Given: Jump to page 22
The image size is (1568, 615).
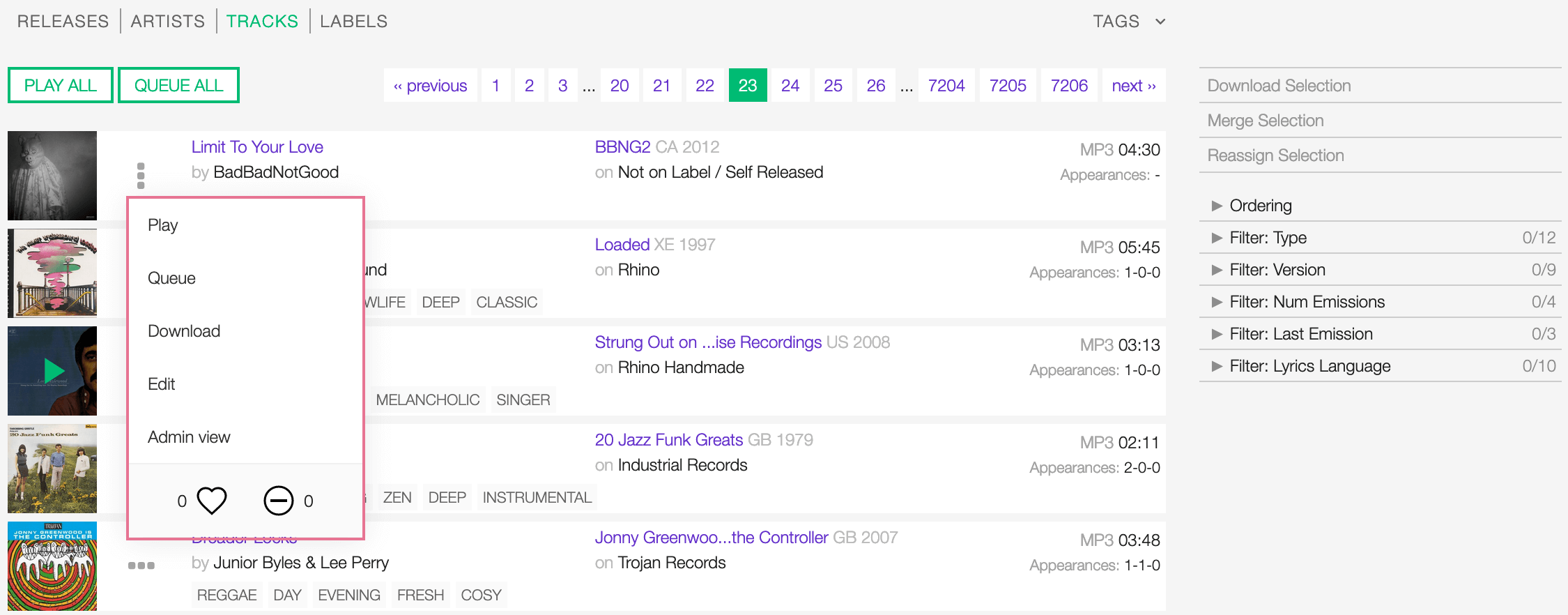Looking at the screenshot, I should (x=705, y=85).
